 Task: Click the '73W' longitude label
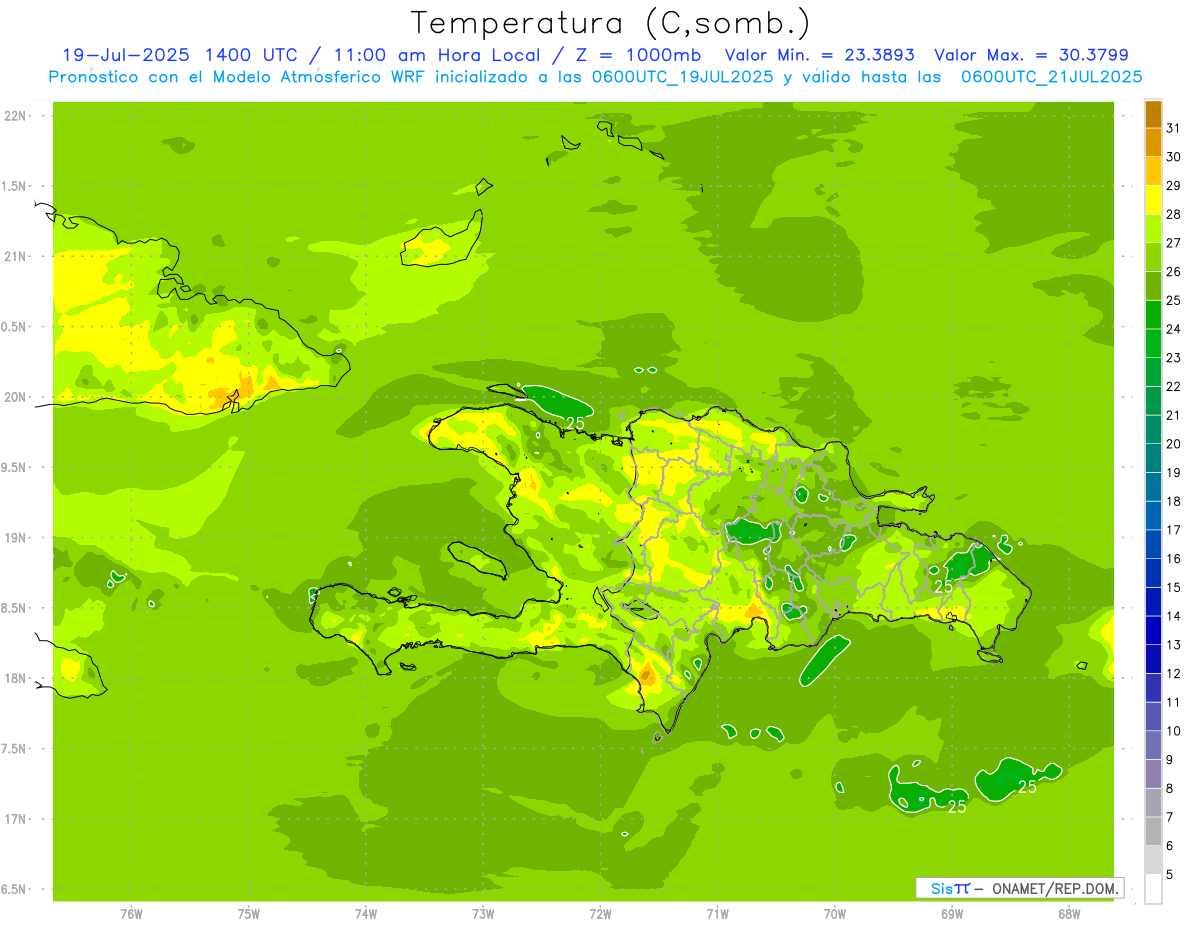coord(483,914)
